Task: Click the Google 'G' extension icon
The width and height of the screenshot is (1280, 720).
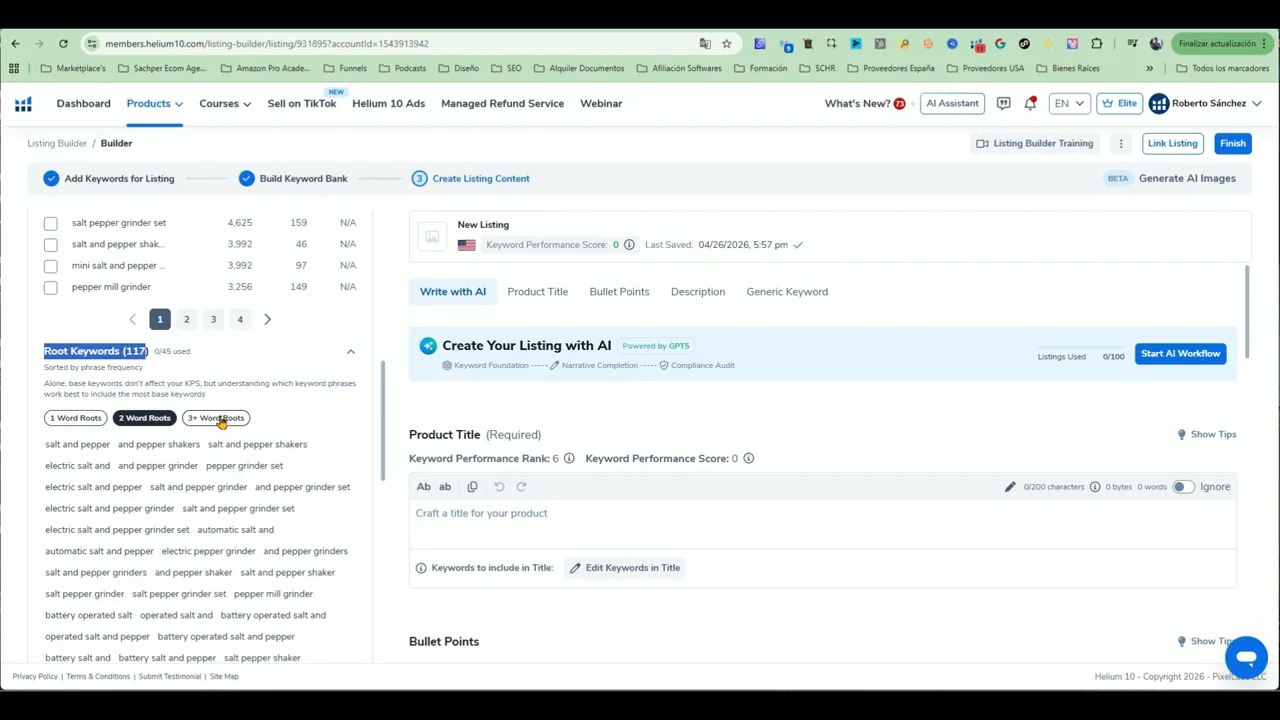Action: pos(1000,44)
